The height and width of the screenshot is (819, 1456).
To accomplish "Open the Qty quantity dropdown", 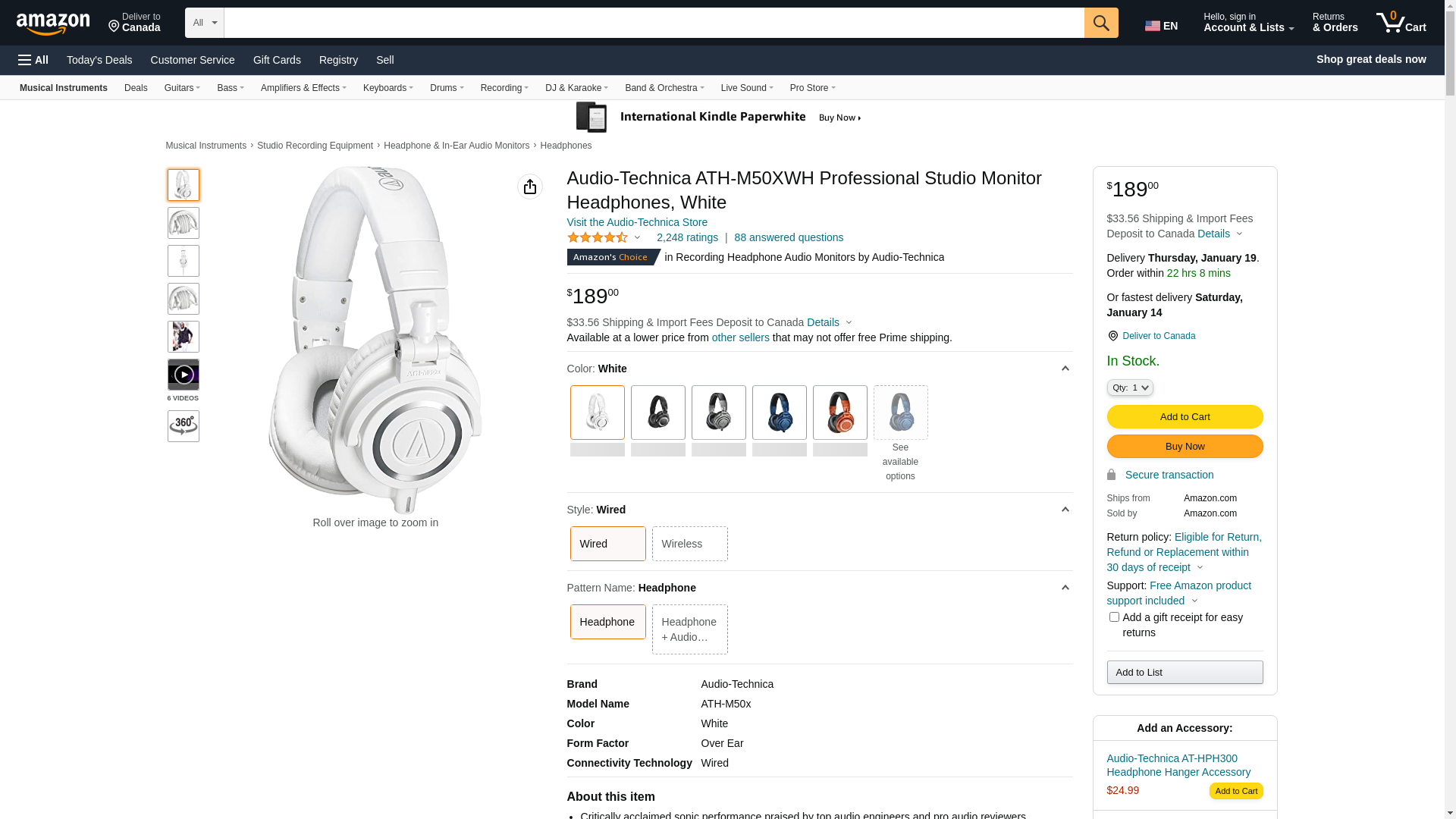I will coord(1130,388).
